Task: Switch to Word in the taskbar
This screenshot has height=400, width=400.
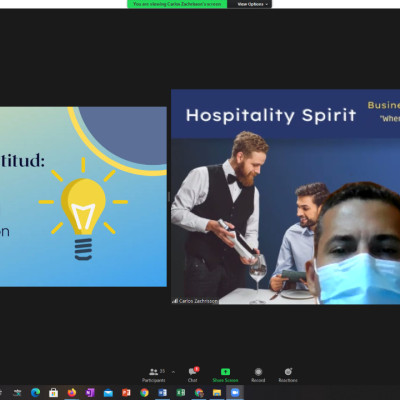Action: point(162,393)
